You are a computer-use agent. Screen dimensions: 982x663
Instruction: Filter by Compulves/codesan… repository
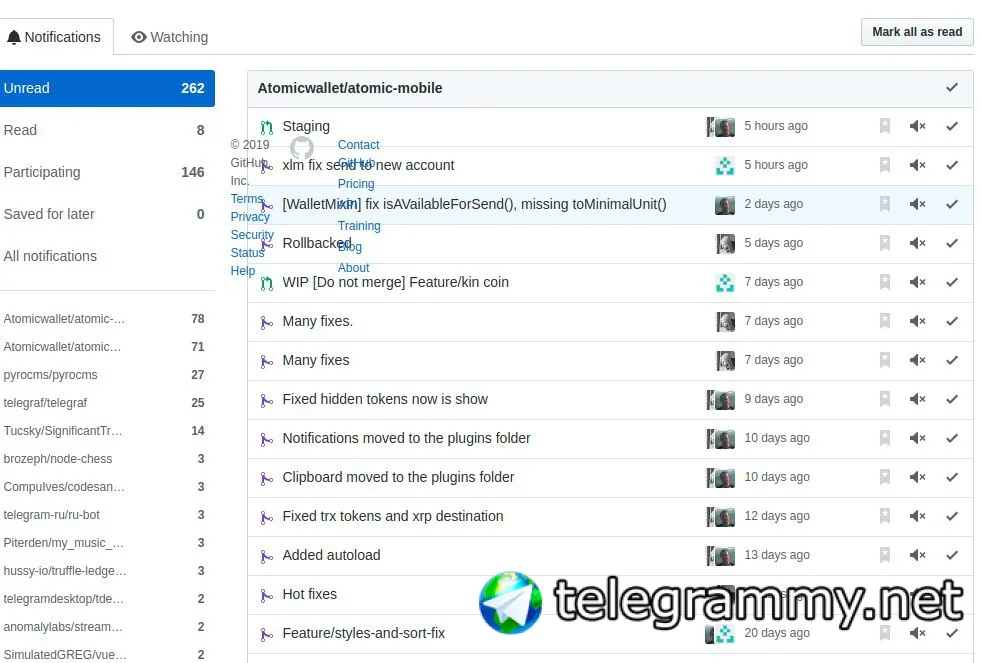105,487
